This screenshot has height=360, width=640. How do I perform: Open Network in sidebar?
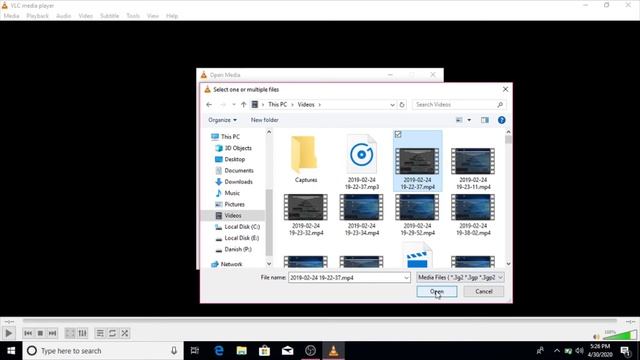click(227, 264)
